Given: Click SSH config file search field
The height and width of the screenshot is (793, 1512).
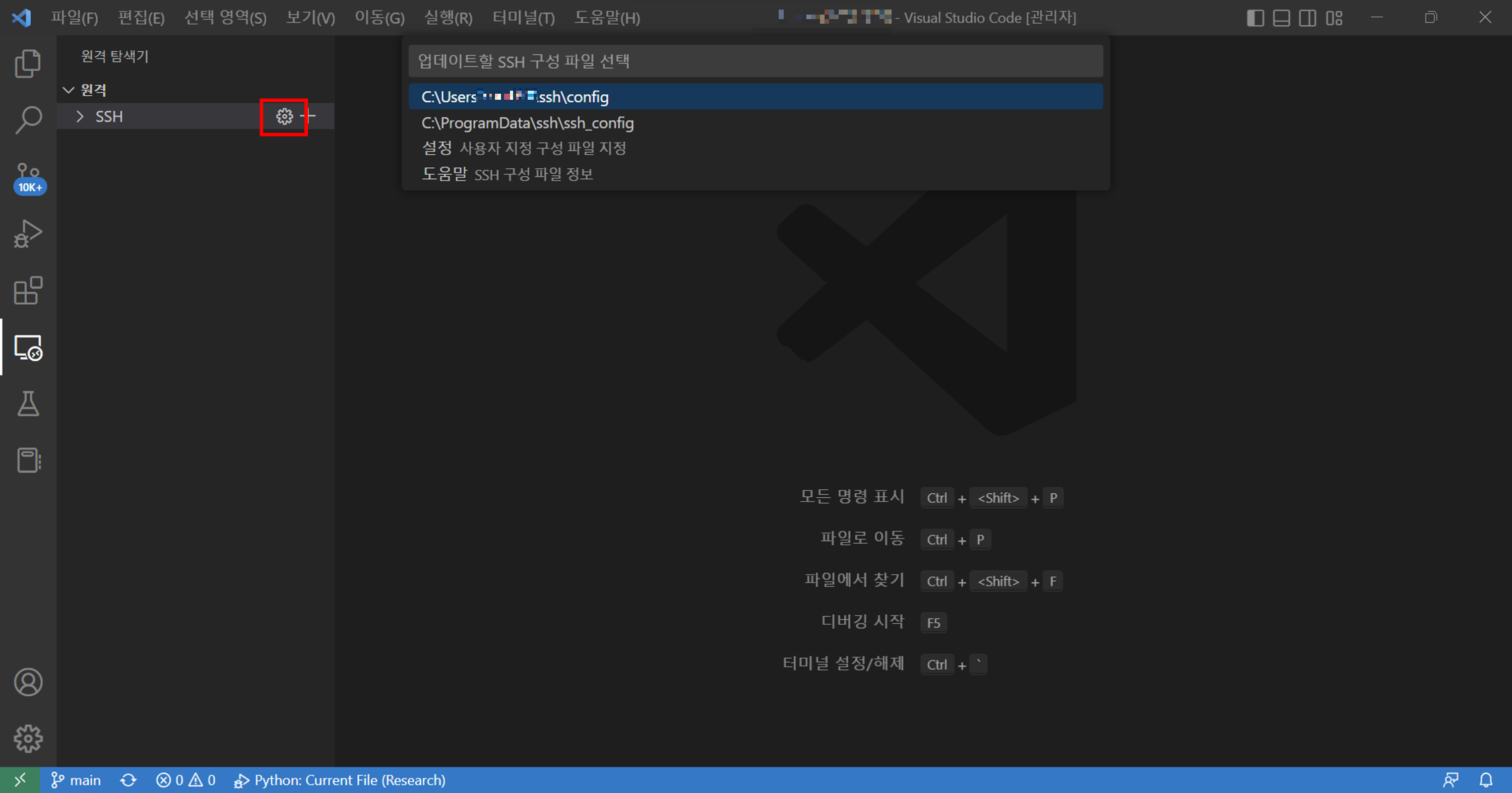Looking at the screenshot, I should (x=755, y=61).
